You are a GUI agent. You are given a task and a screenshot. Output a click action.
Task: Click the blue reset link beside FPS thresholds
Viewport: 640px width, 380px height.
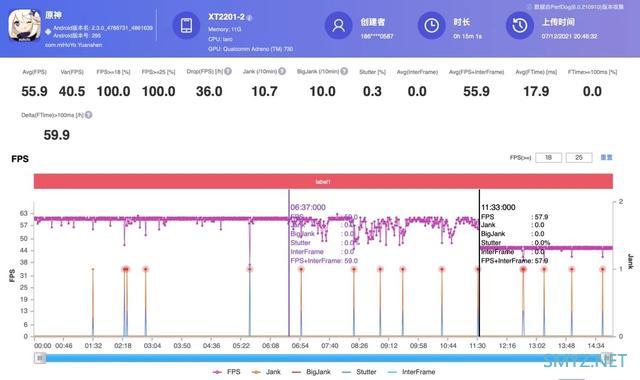pyautogui.click(x=606, y=157)
